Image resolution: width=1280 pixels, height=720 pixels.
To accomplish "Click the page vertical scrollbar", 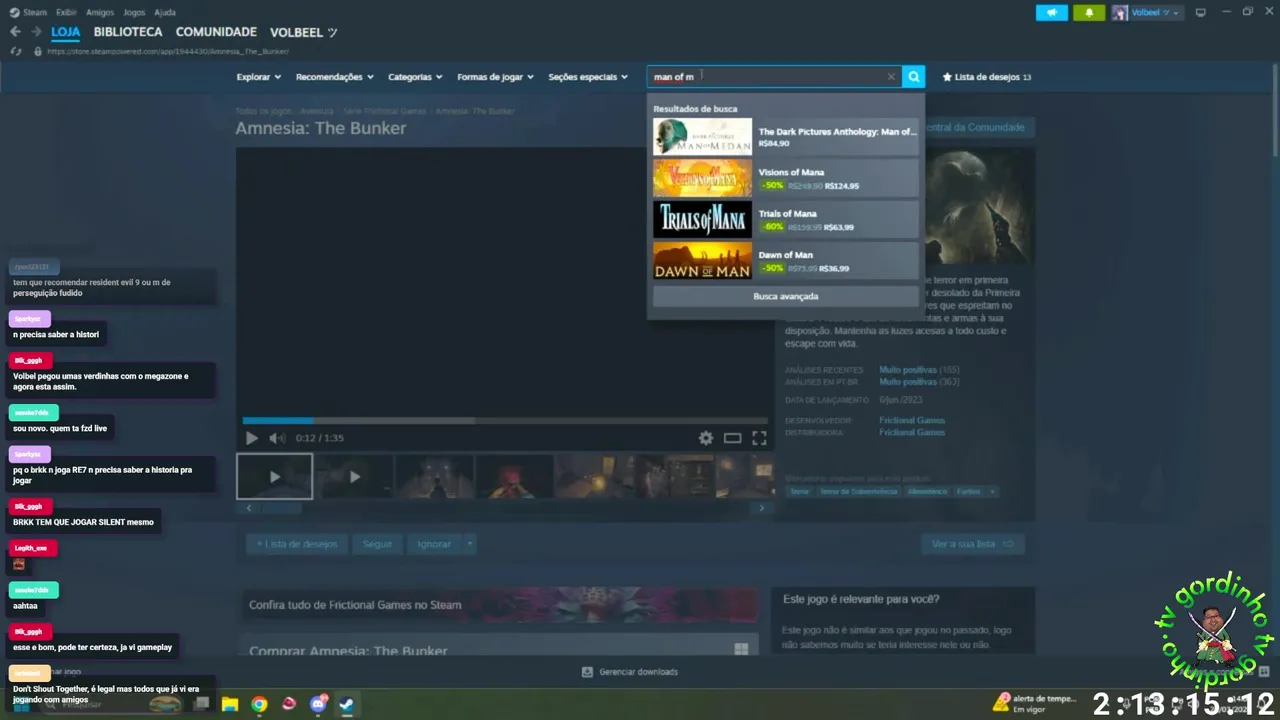I will [x=1275, y=110].
